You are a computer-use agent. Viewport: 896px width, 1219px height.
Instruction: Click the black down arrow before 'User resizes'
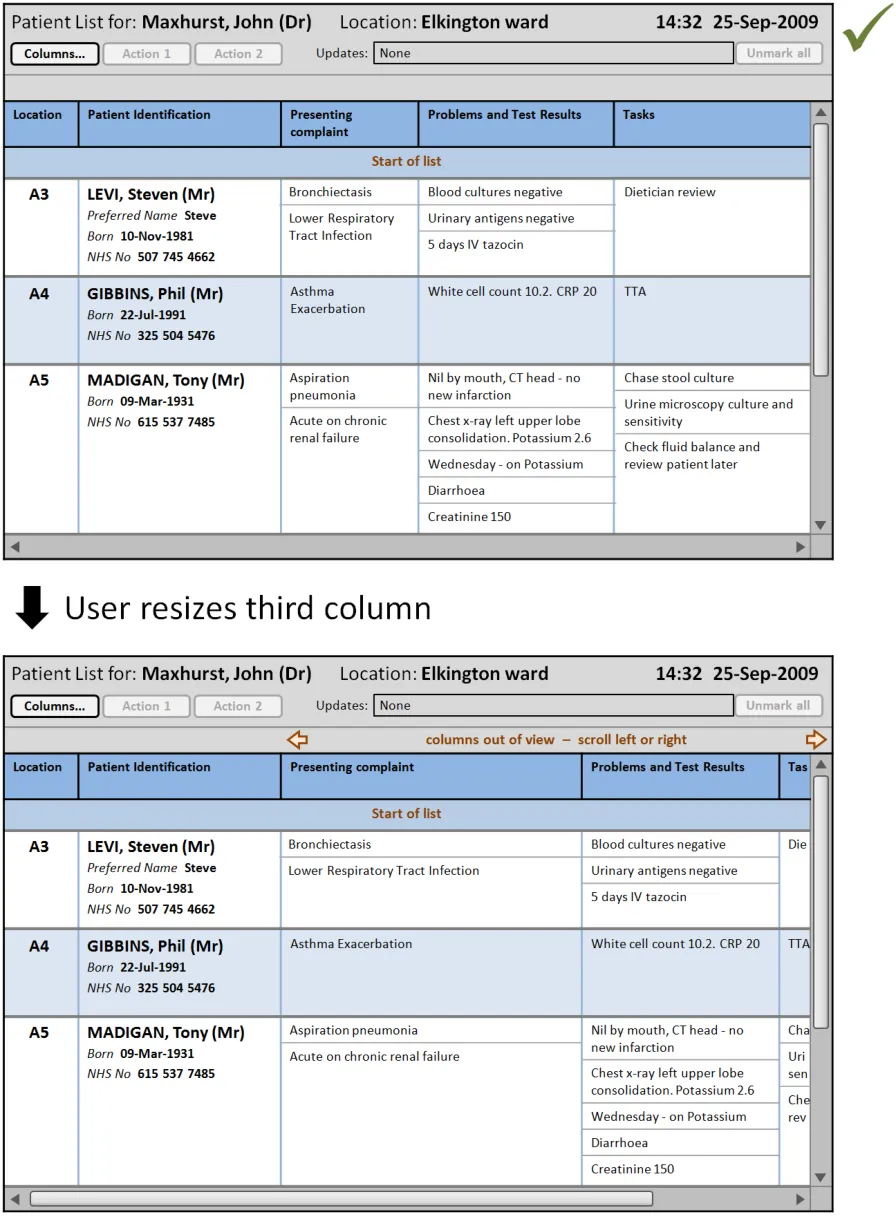[x=32, y=608]
